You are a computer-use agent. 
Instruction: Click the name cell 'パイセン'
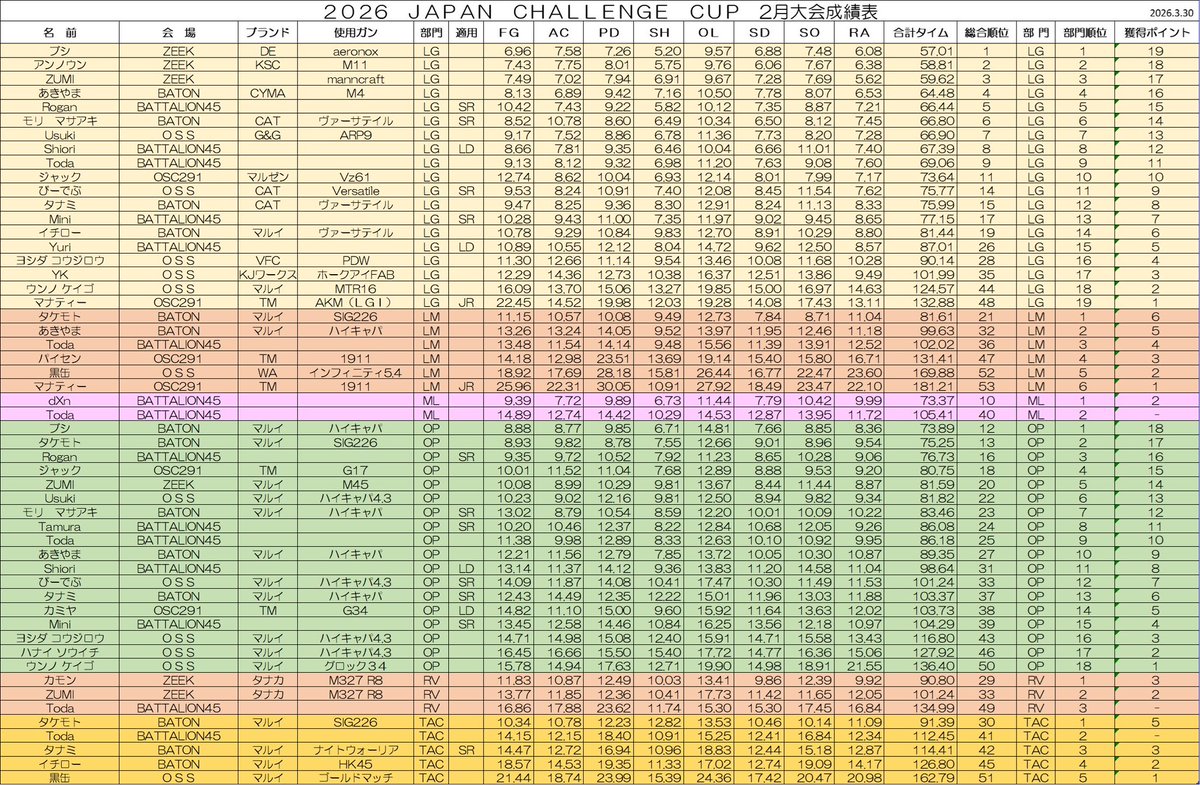coord(60,357)
